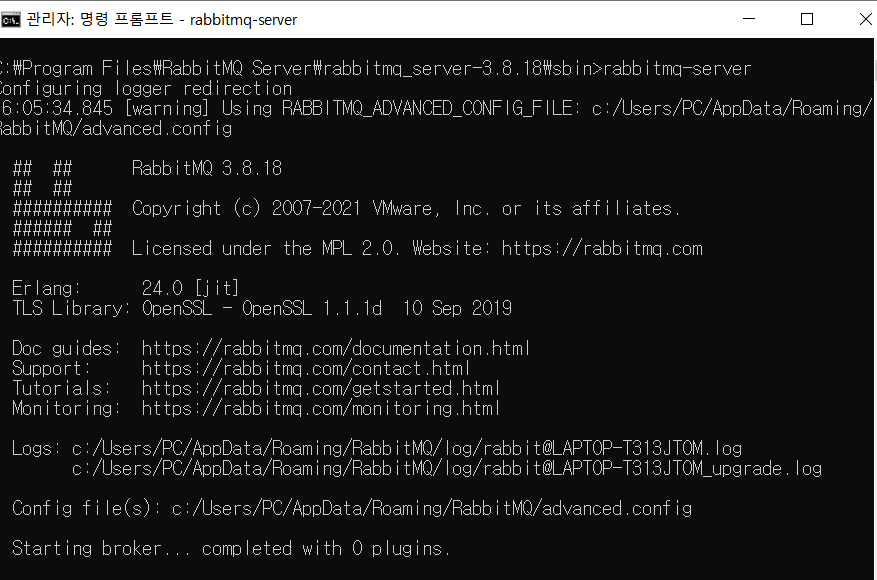
Task: Click the rabbit@LAPTOP-T313JTOM_upgrade.log path
Action: tap(447, 469)
